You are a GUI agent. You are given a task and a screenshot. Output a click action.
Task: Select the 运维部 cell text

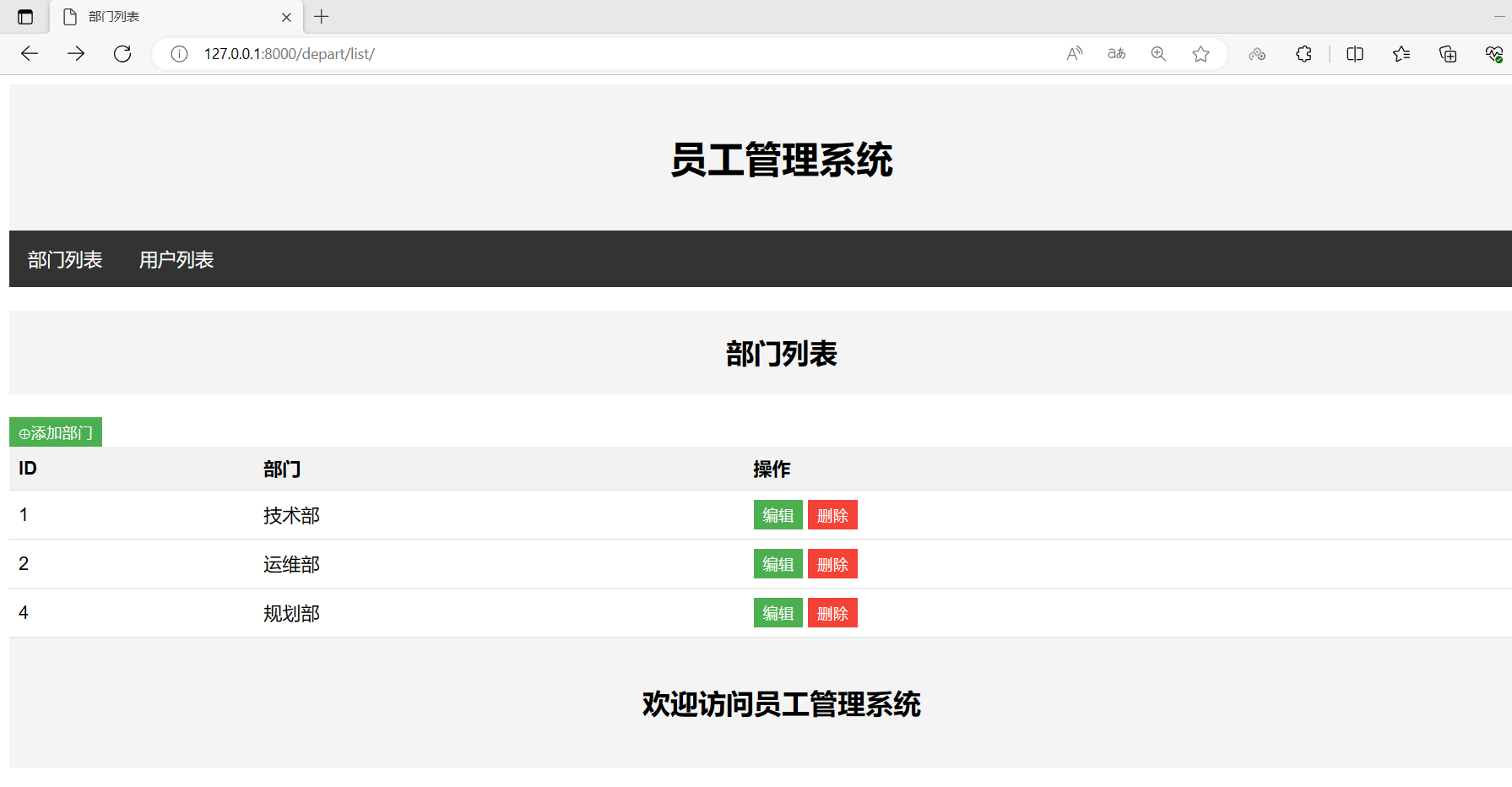[x=291, y=564]
